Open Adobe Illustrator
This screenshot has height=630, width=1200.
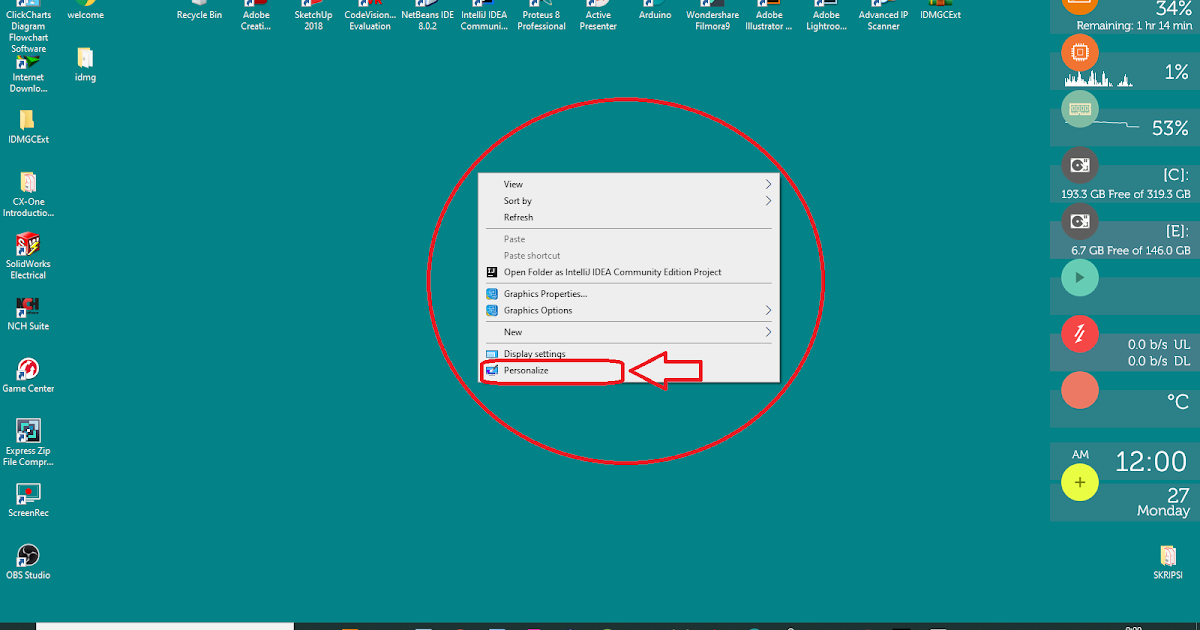pos(769,10)
